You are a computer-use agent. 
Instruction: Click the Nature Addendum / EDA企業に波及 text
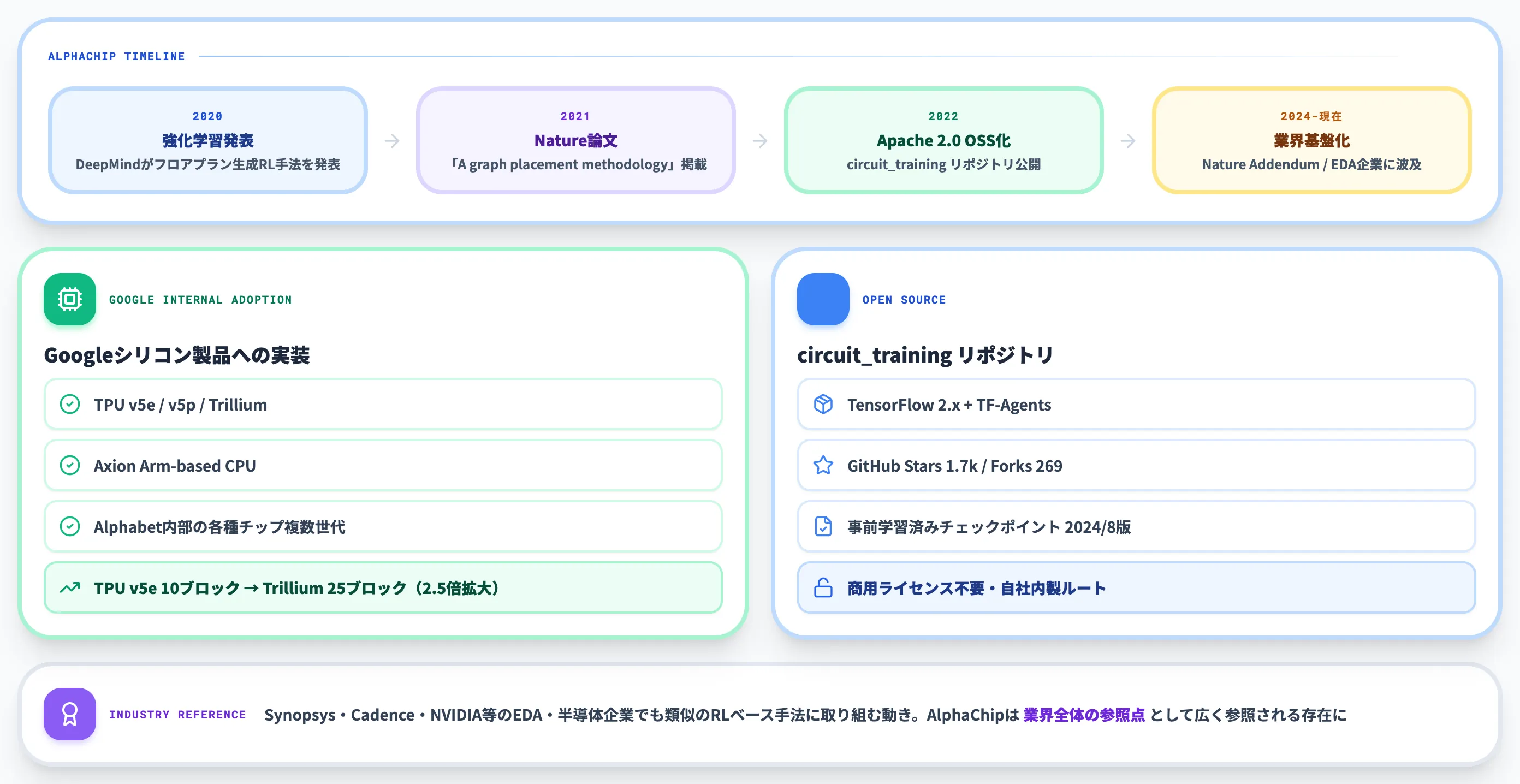pyautogui.click(x=1311, y=164)
